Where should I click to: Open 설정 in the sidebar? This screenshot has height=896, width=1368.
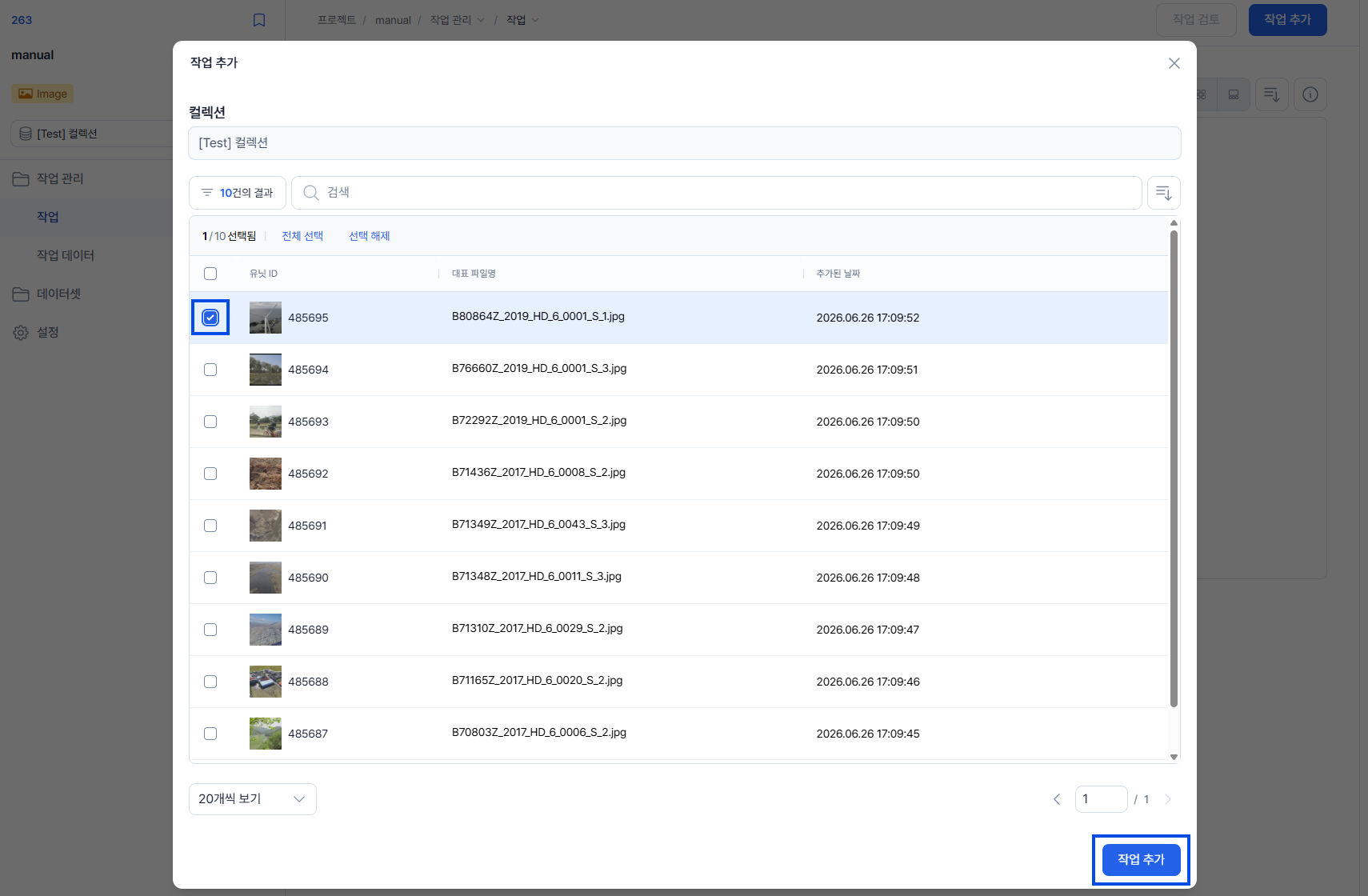[48, 332]
